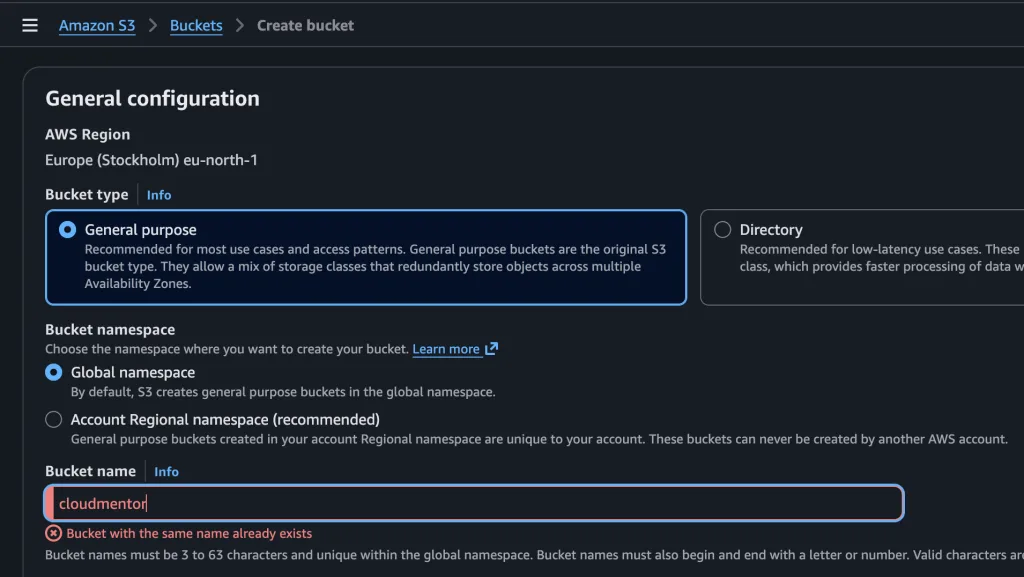This screenshot has height=577, width=1024.
Task: Click the Directory tile description text
Action: click(x=880, y=258)
